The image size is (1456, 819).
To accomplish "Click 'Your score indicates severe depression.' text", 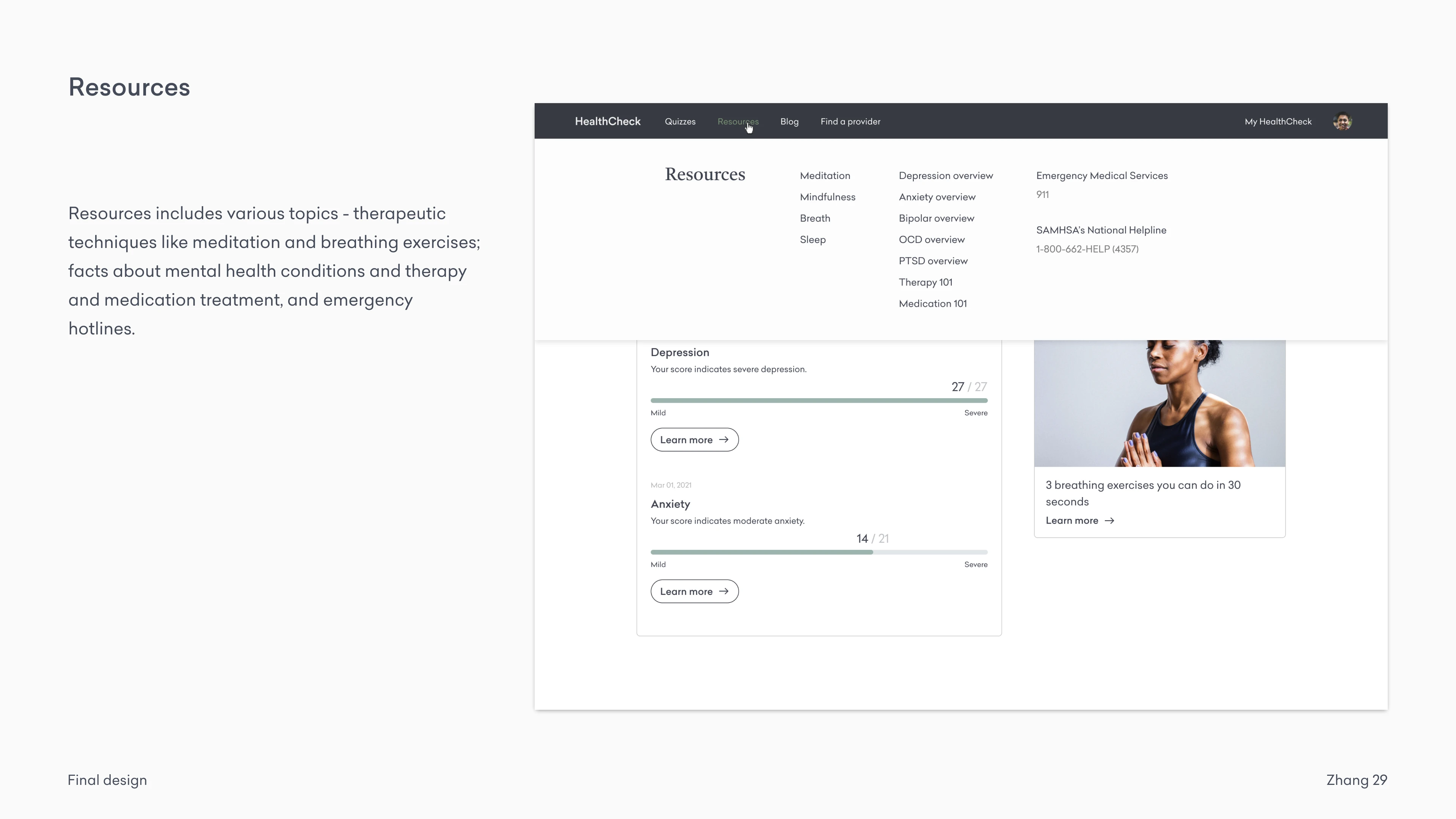I will click(x=728, y=370).
